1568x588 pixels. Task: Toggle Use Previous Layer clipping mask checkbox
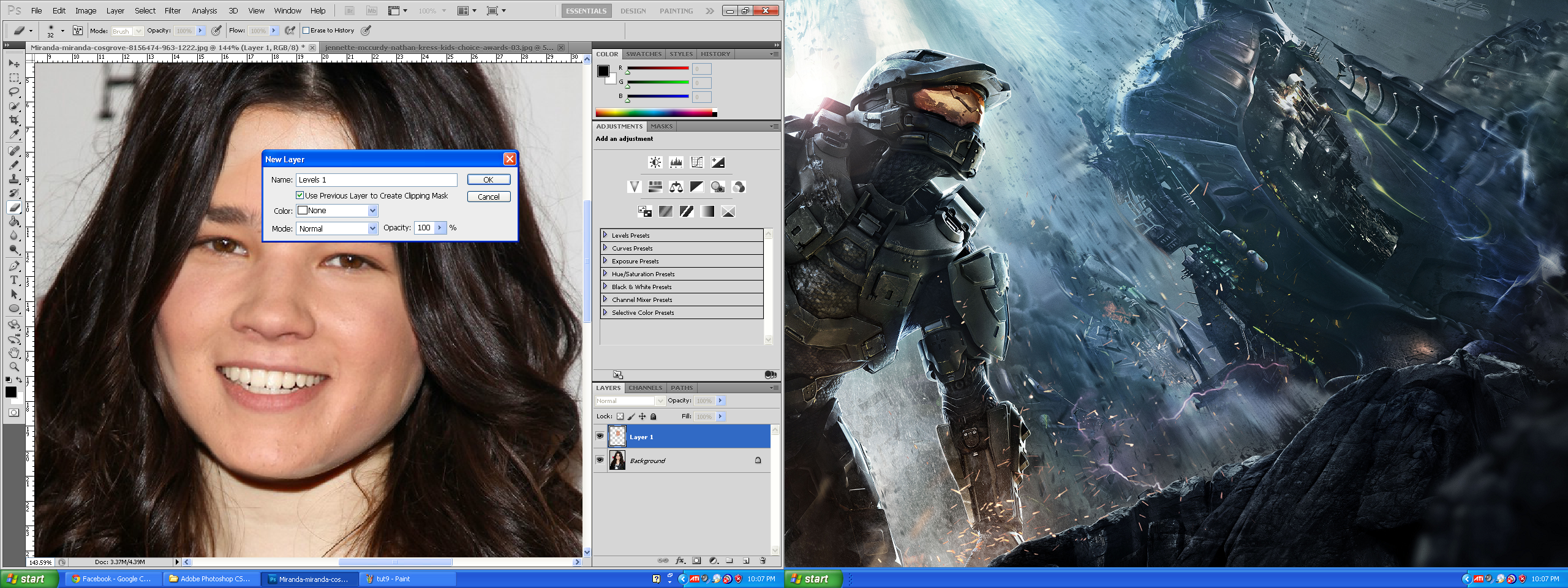[x=300, y=195]
